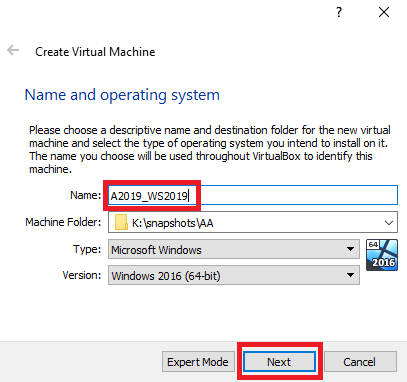Expand the Version dropdown showing Windows 2016

(234, 275)
